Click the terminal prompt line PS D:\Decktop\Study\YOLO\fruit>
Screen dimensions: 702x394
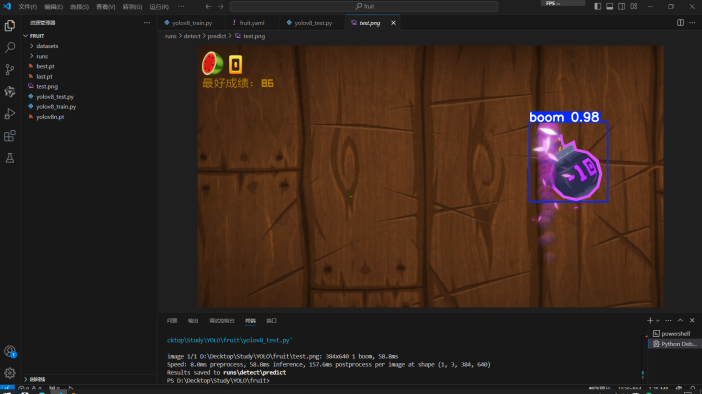pos(218,381)
